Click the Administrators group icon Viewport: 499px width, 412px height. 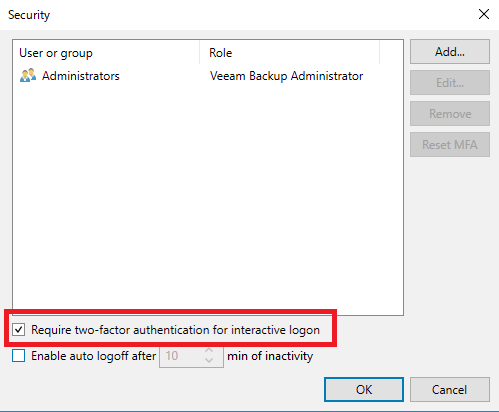(28, 75)
